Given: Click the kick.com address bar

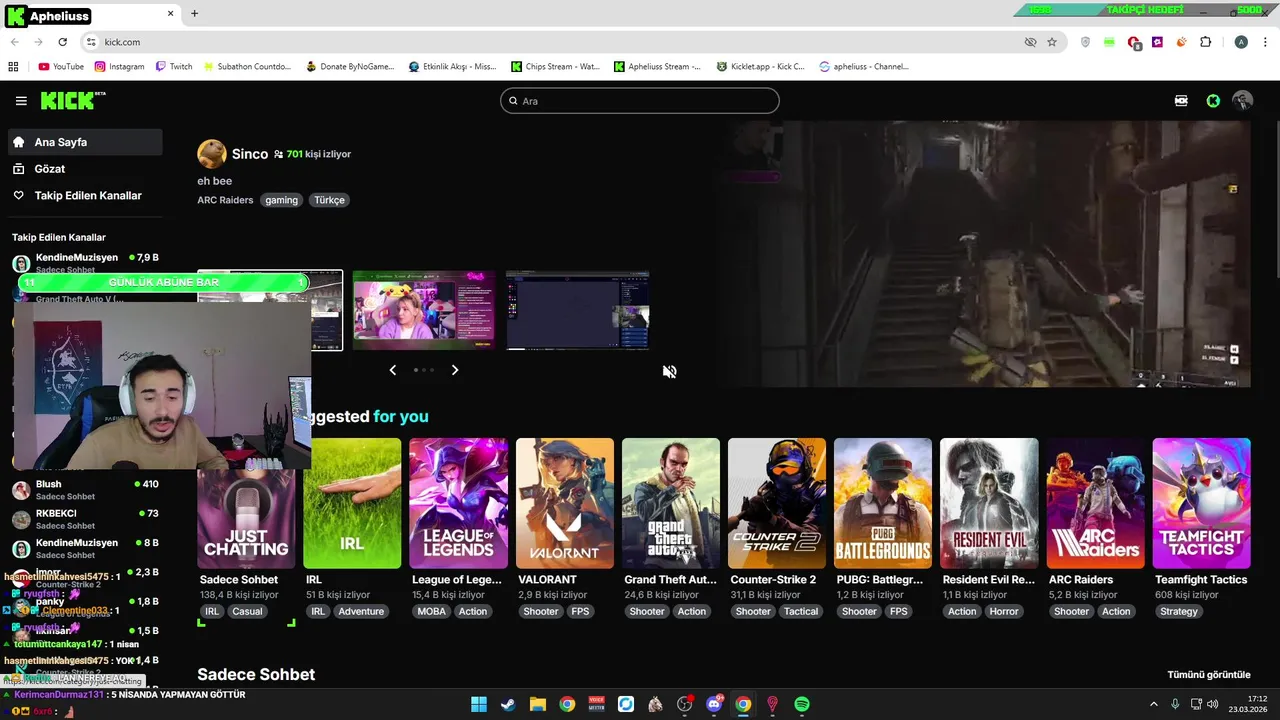Looking at the screenshot, I should click(x=560, y=42).
